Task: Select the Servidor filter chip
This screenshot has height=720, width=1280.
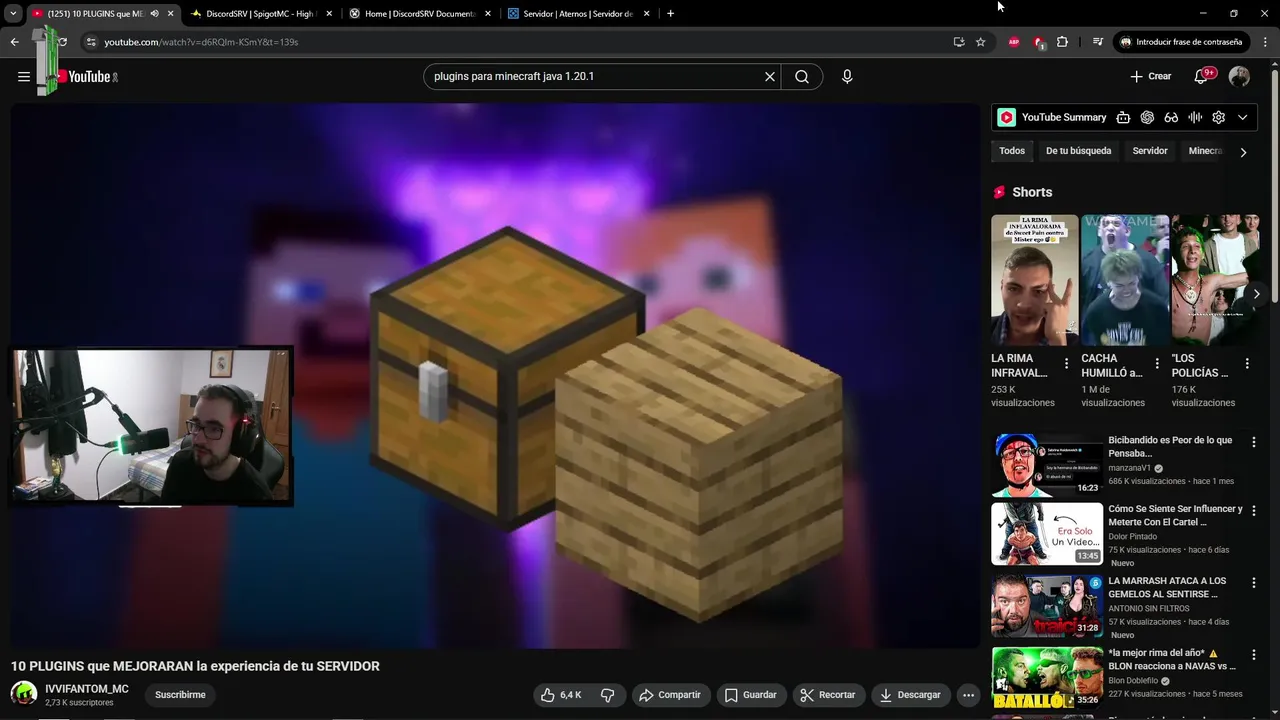Action: [x=1150, y=151]
